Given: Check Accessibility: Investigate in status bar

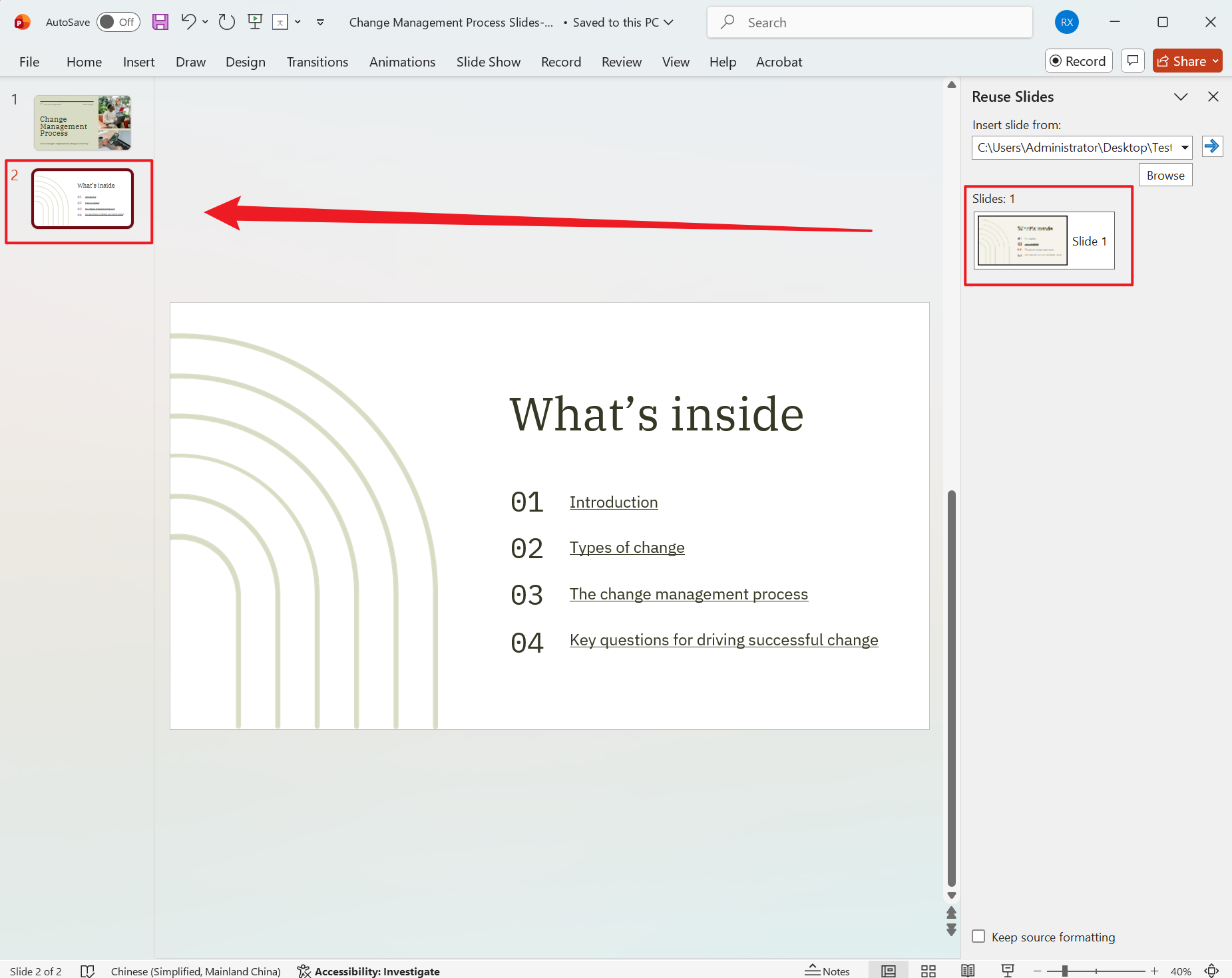Looking at the screenshot, I should (368, 971).
